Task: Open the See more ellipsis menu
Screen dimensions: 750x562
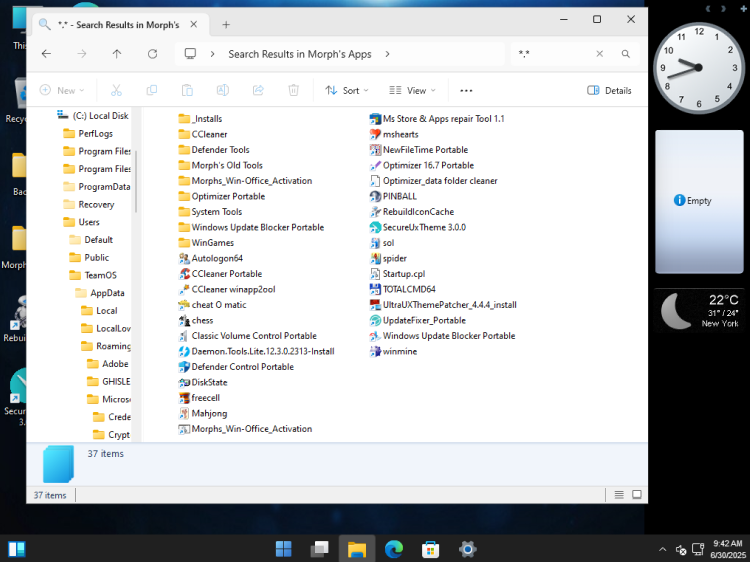Action: [x=466, y=90]
